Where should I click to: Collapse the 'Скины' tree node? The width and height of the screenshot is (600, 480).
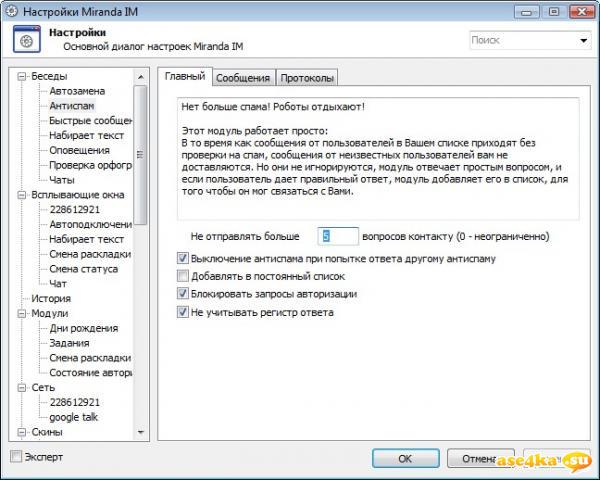click(x=22, y=433)
